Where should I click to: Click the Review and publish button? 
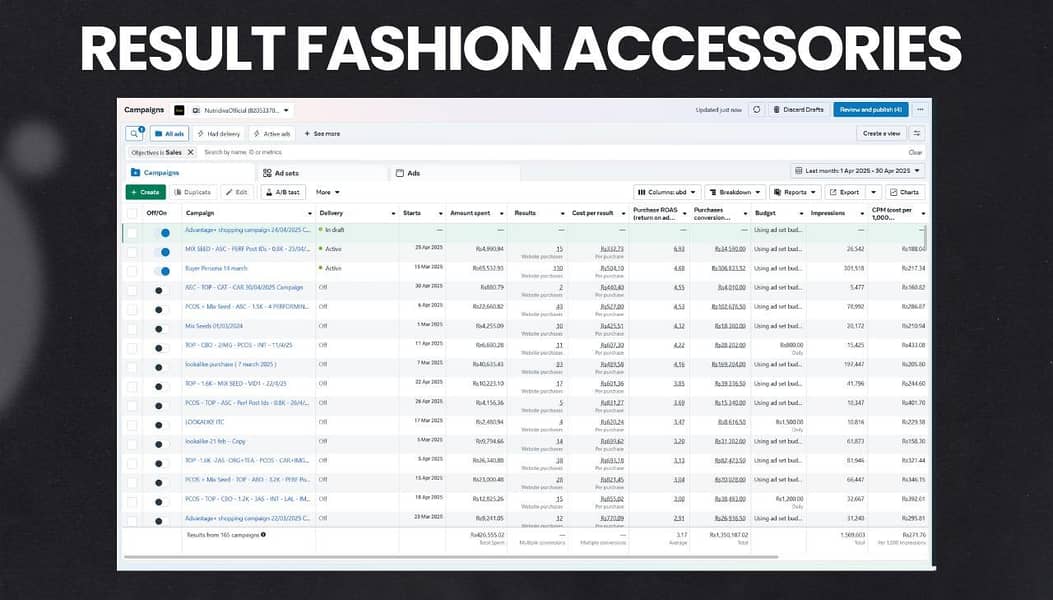tap(870, 110)
